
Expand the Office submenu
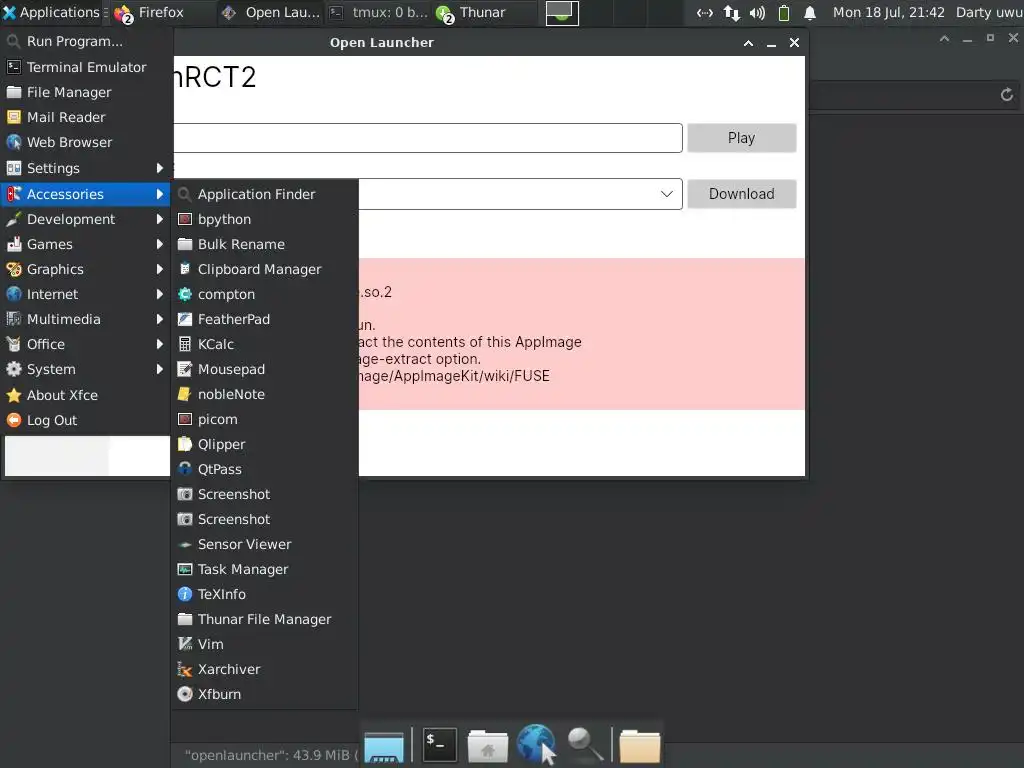pos(86,344)
